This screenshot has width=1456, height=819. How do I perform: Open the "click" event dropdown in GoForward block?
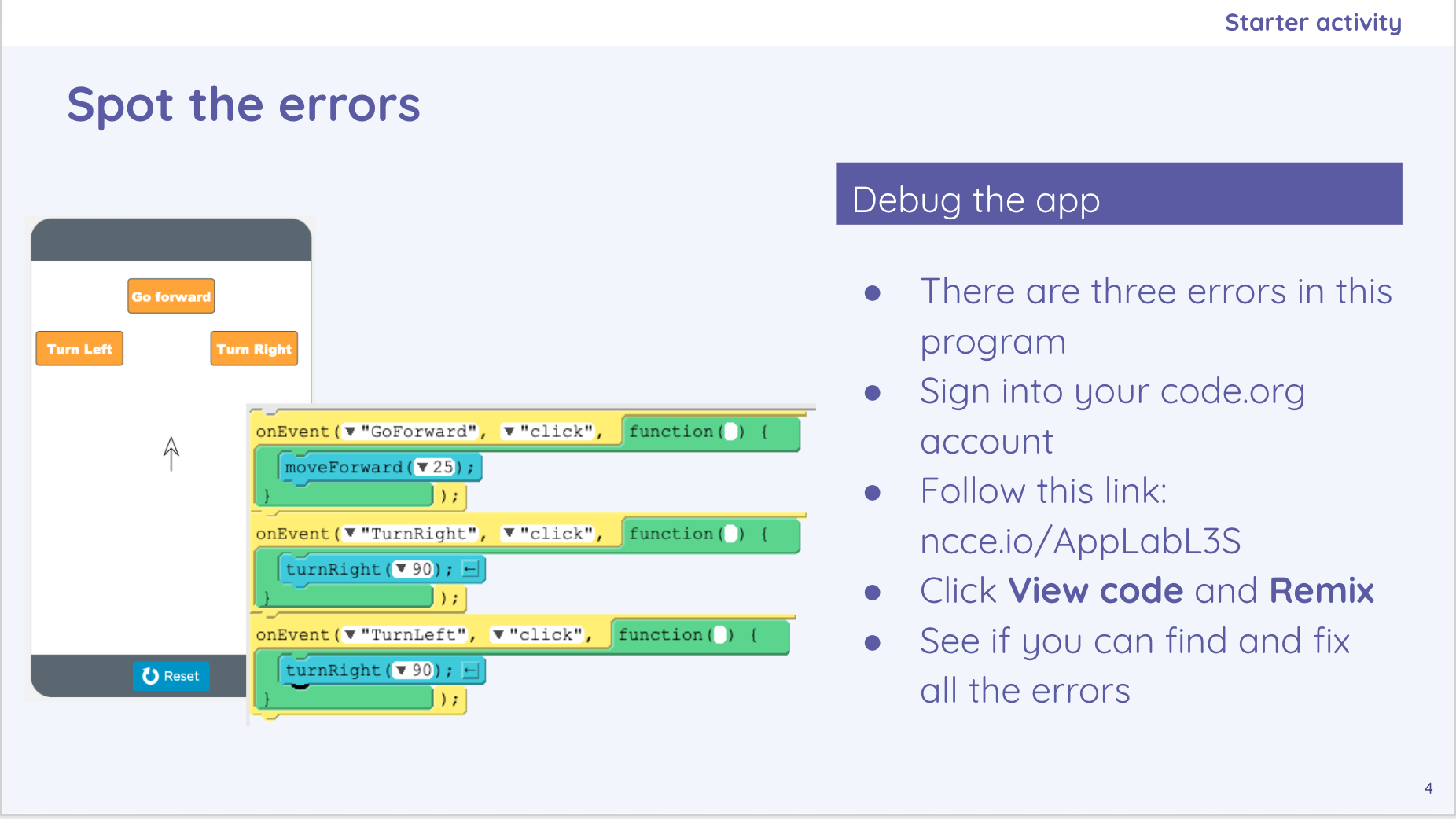coord(509,432)
